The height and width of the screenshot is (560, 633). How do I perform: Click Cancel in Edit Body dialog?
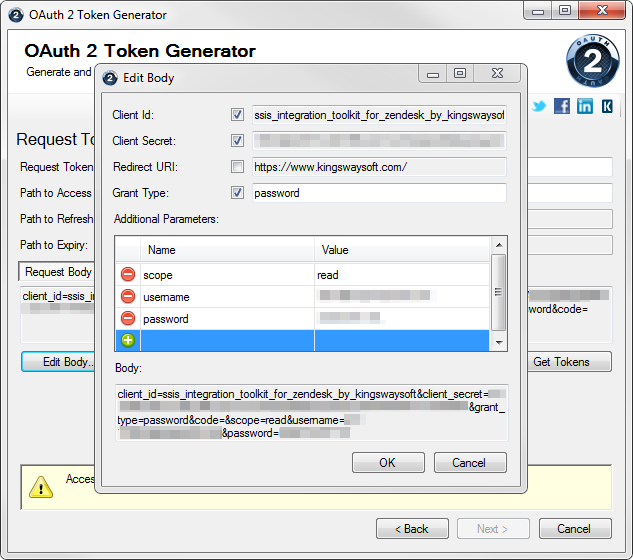pyautogui.click(x=470, y=462)
